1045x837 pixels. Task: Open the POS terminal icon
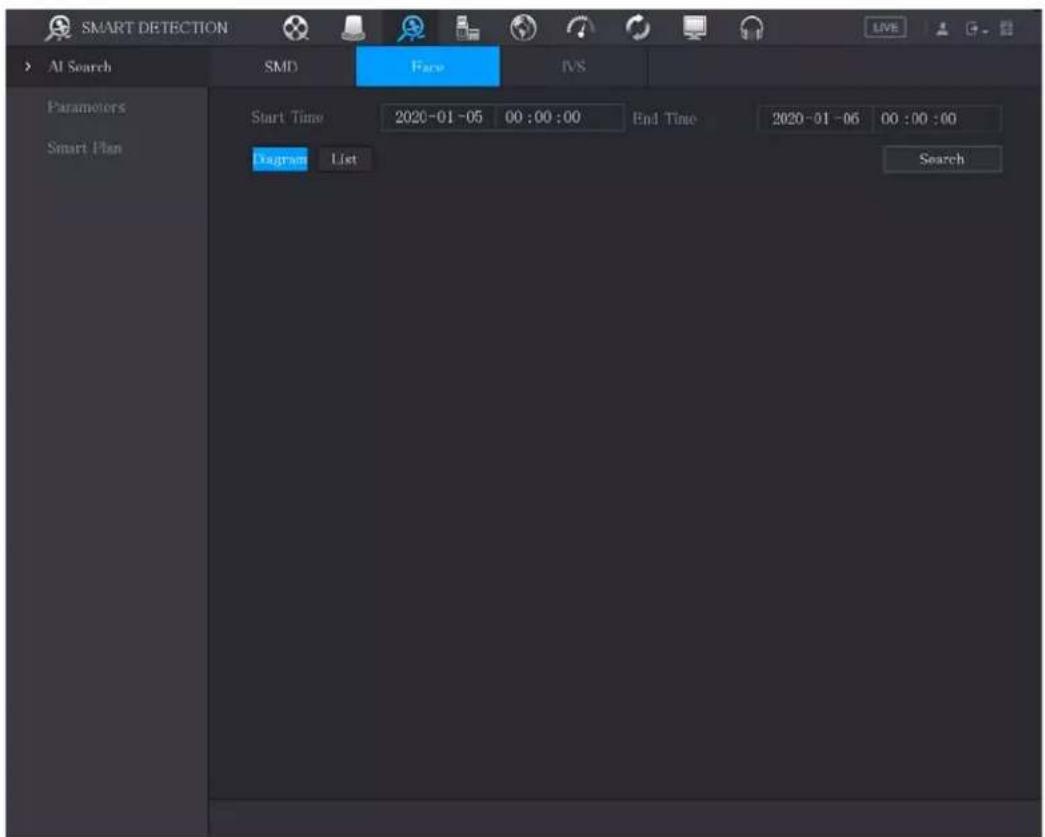pyautogui.click(x=467, y=28)
